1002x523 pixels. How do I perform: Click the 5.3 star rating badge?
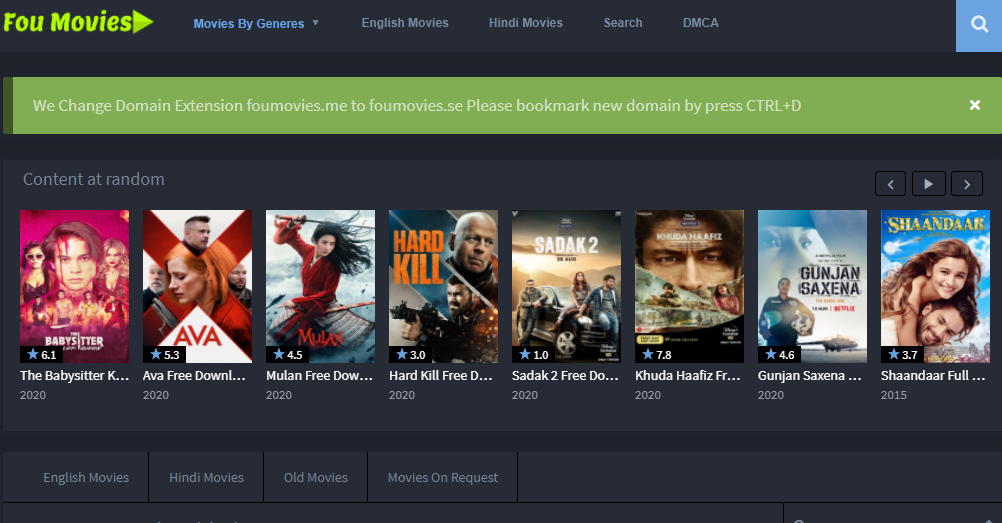point(164,354)
